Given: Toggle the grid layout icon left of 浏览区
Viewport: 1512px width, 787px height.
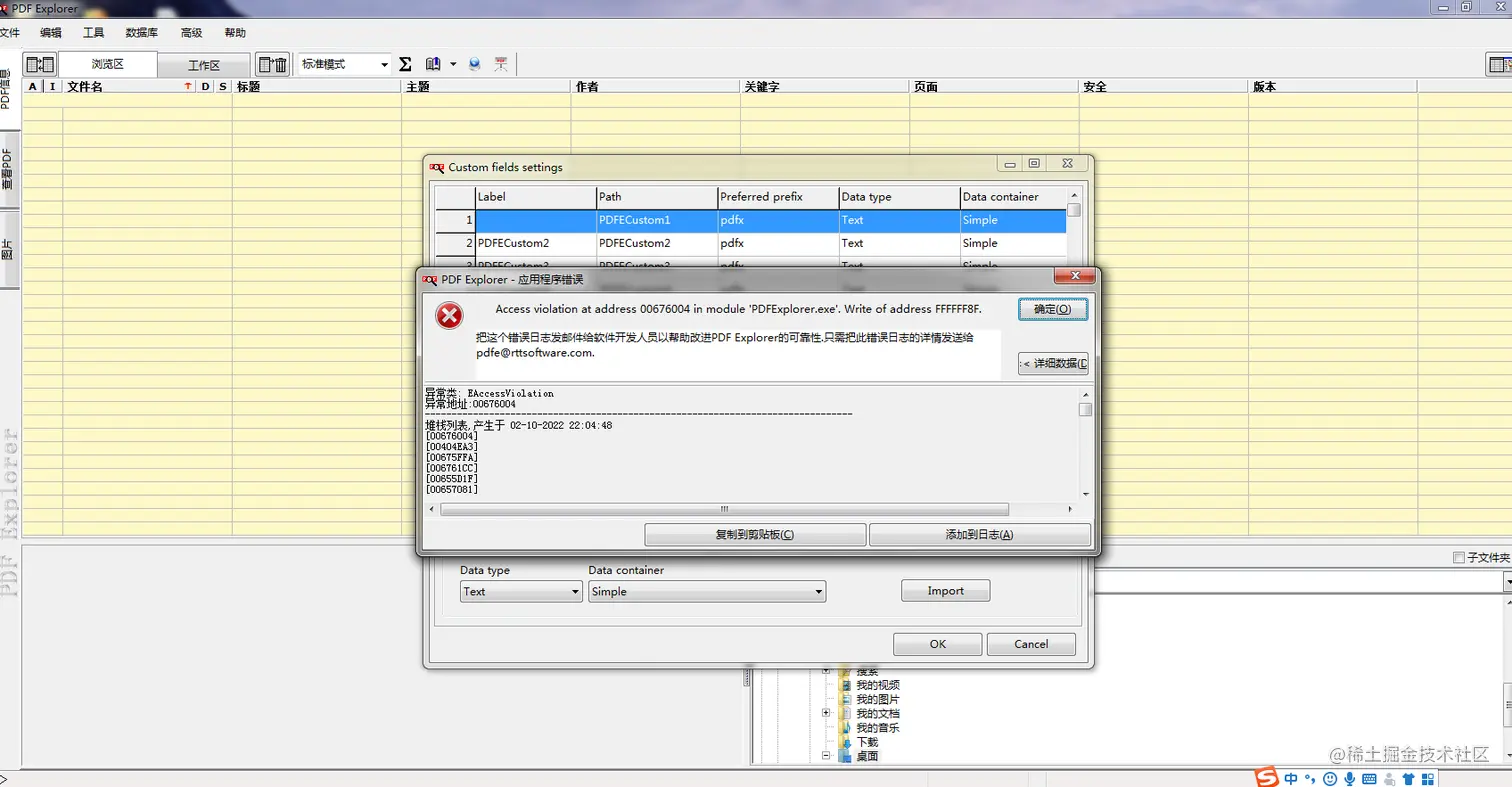Looking at the screenshot, I should [40, 64].
